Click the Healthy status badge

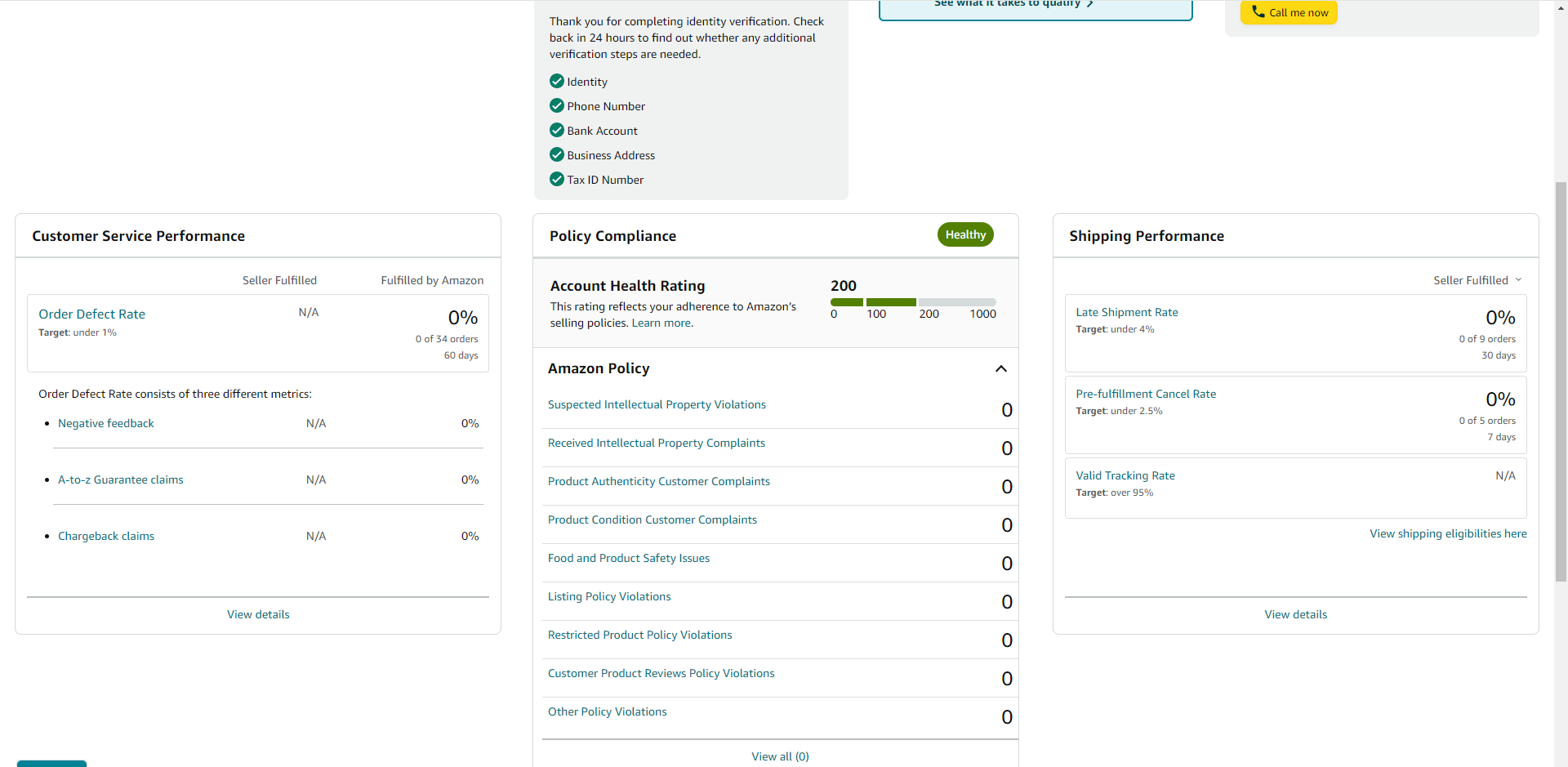coord(965,234)
